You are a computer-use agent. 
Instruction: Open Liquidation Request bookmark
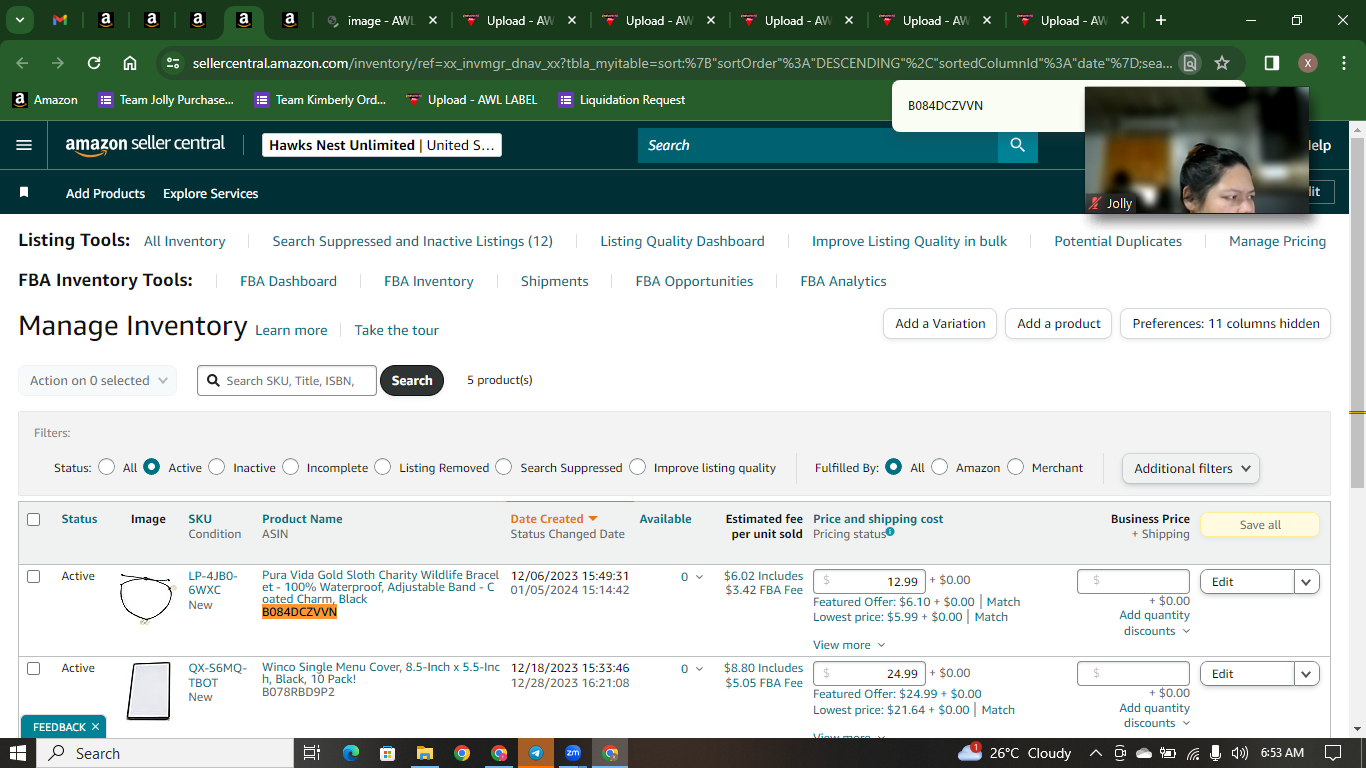coord(622,99)
